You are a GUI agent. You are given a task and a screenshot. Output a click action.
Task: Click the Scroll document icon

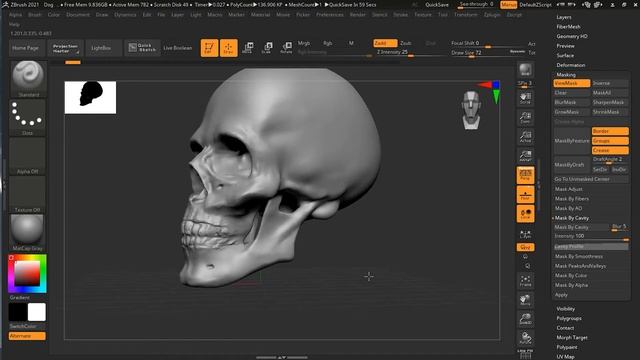pyautogui.click(x=525, y=98)
